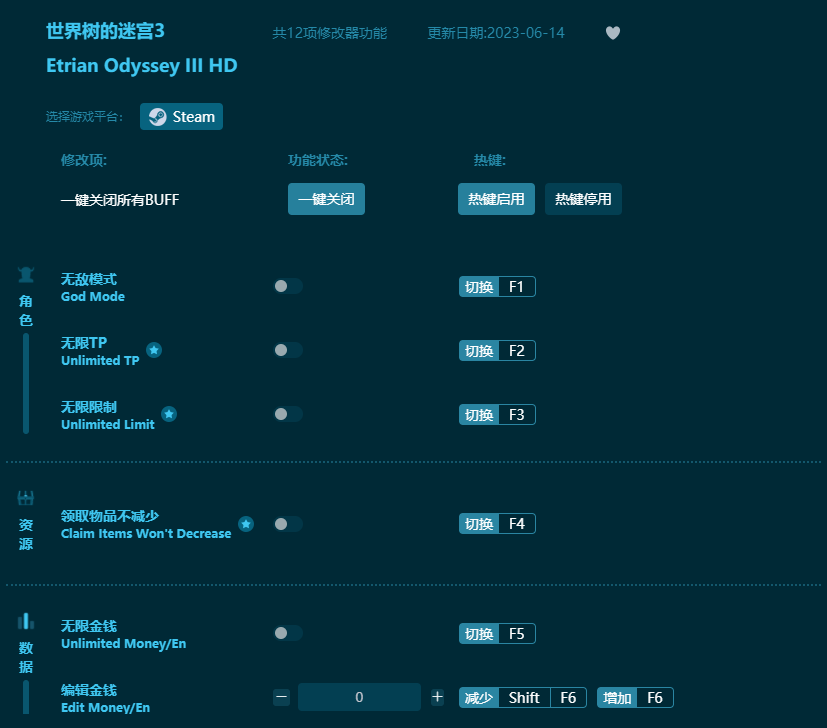Click the 增加 F6 increase money button

638,697
